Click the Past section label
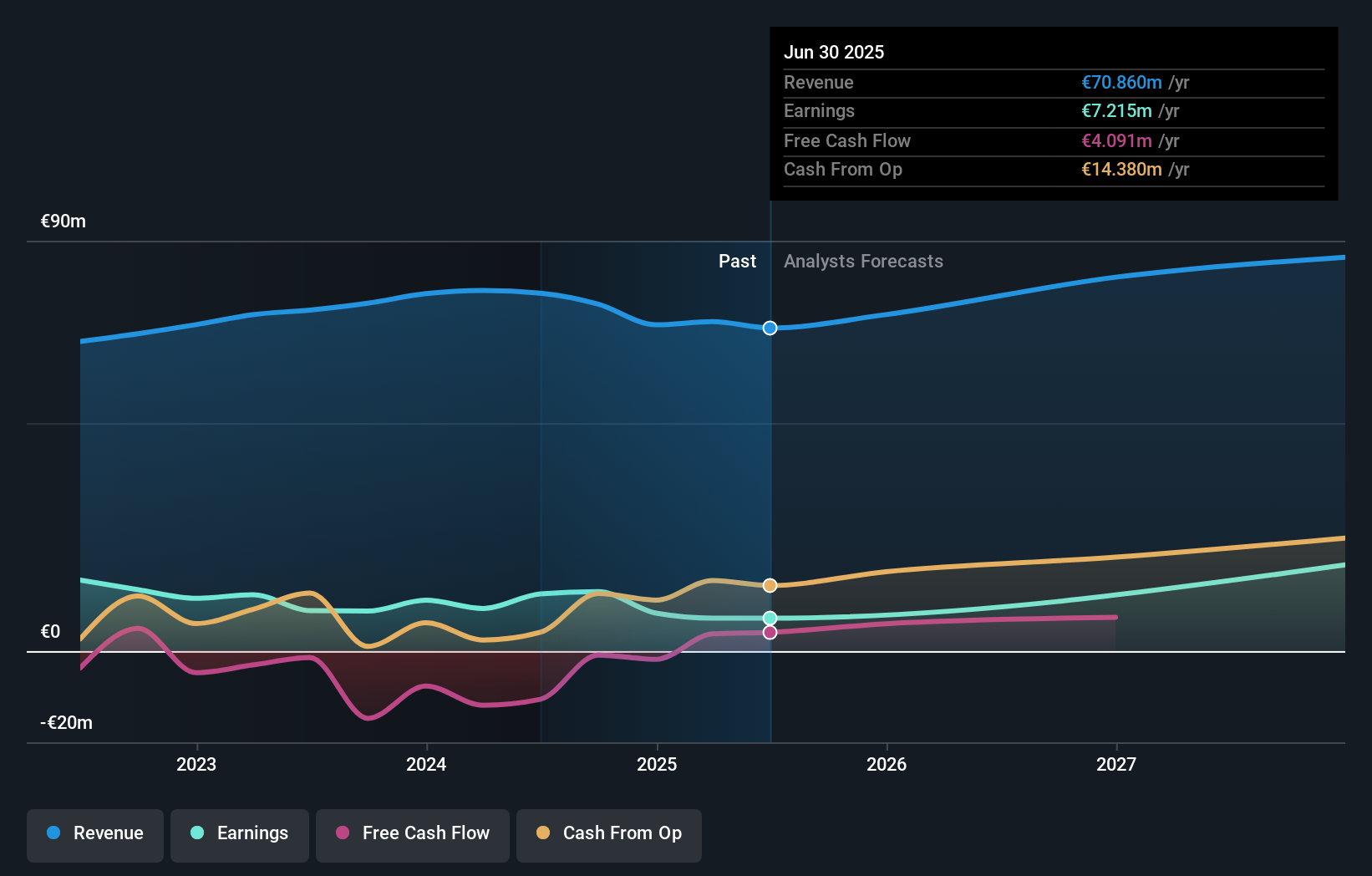Screen dimensions: 1372x876 click(737, 262)
